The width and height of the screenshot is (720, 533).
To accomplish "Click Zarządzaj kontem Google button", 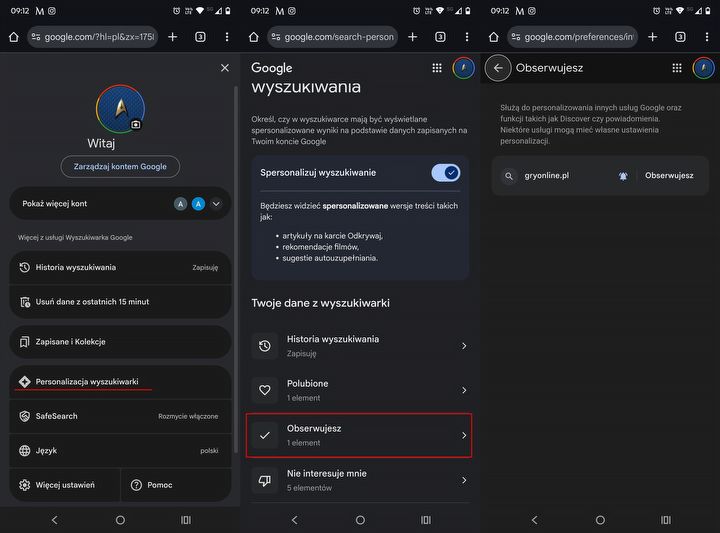I will [x=120, y=167].
